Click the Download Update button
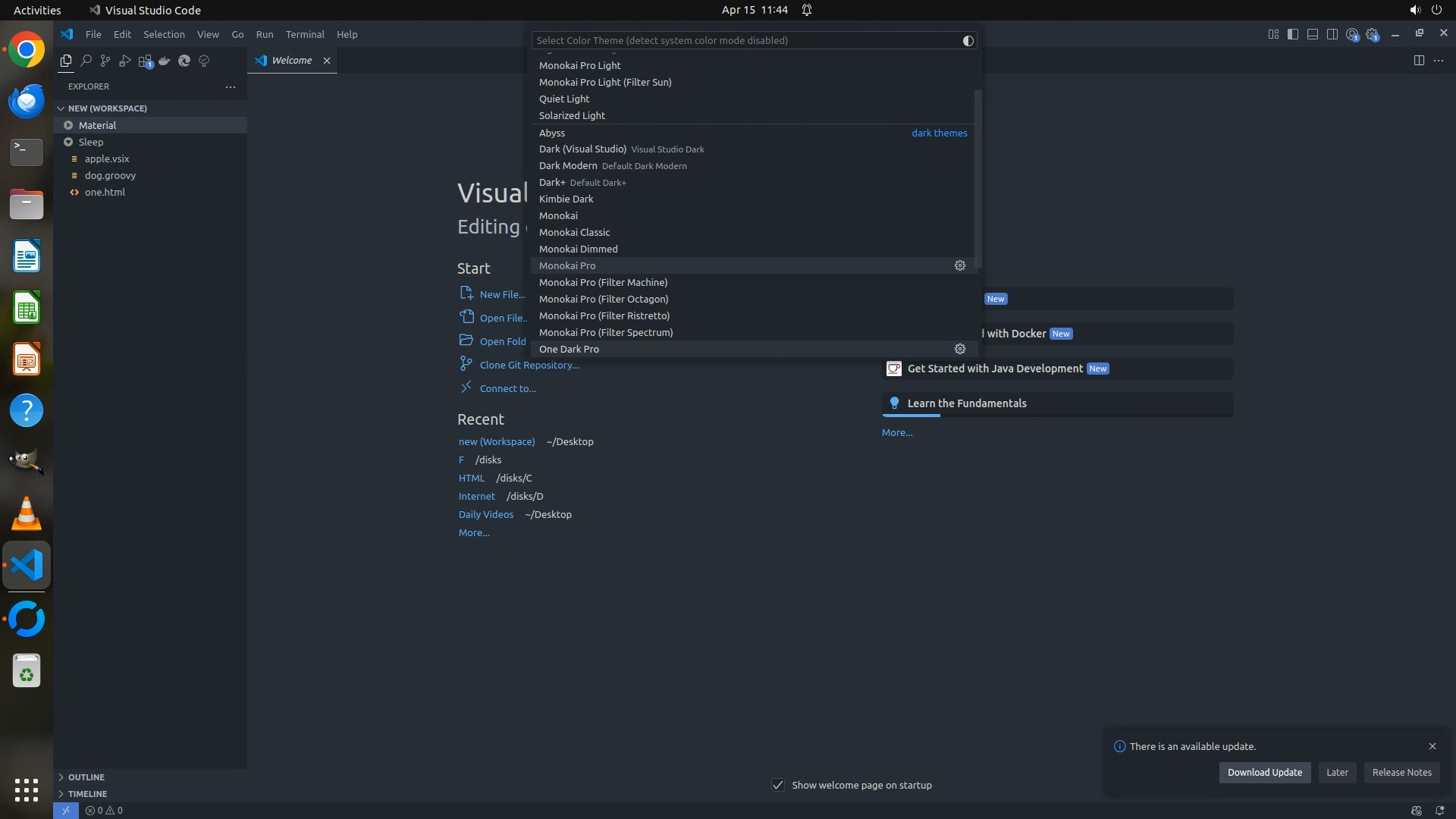1456x819 pixels. pyautogui.click(x=1264, y=772)
